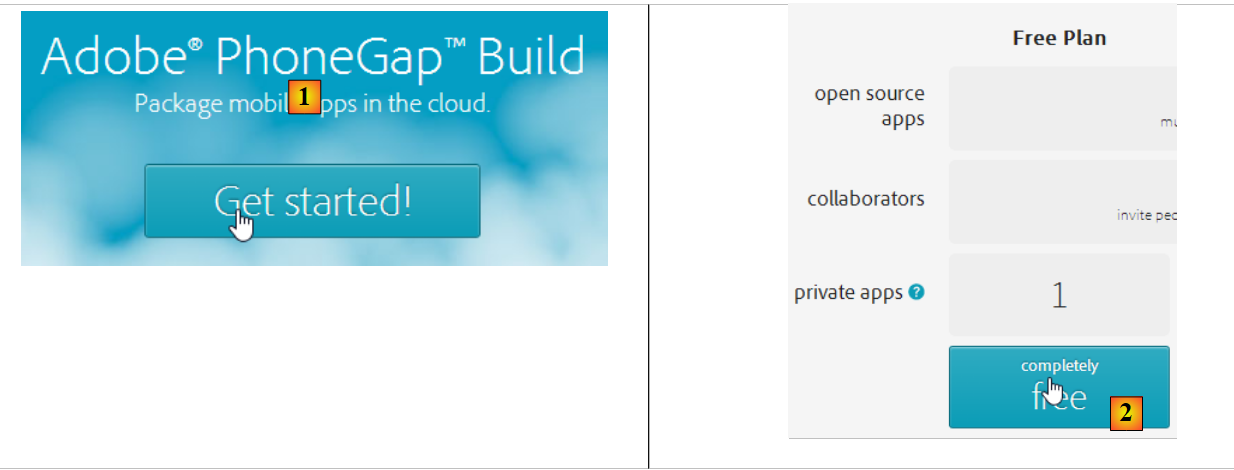Click the orange step 2 marker badge

click(1125, 412)
